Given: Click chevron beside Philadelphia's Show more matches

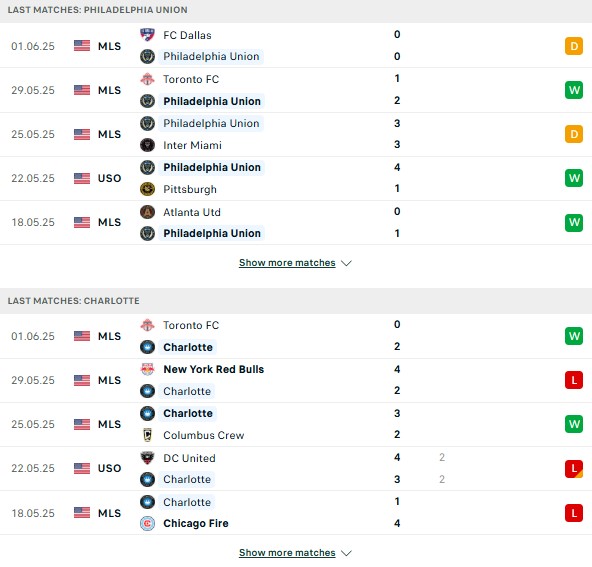Looking at the screenshot, I should (346, 263).
